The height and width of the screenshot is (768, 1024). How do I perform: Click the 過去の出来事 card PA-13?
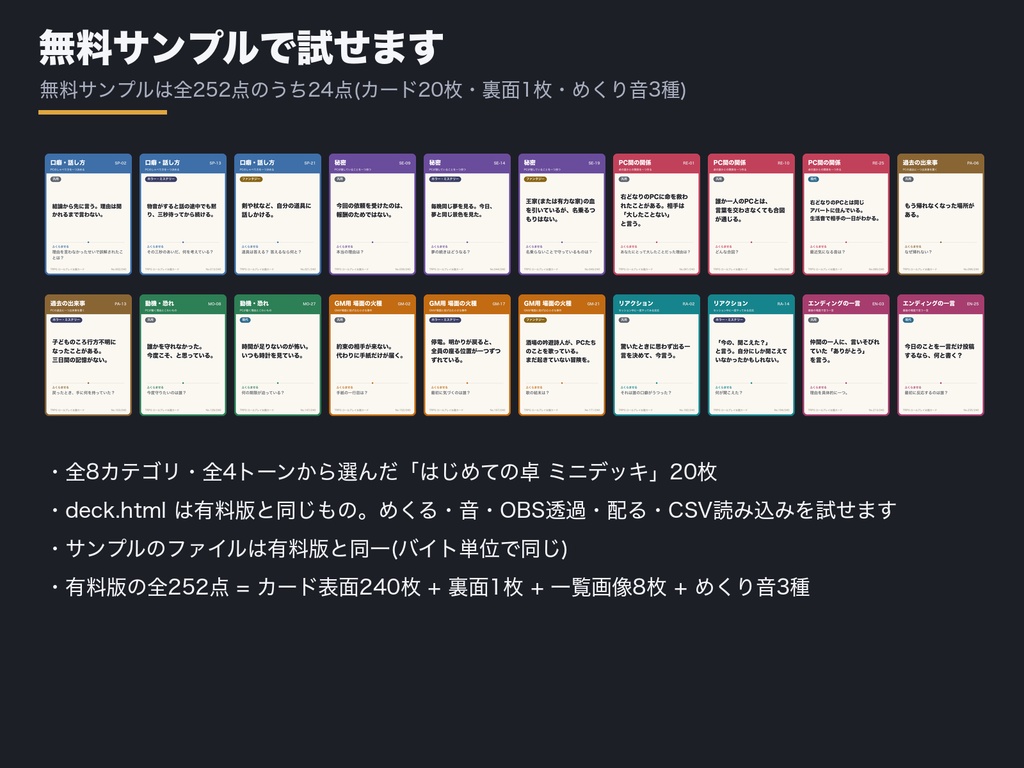pyautogui.click(x=88, y=355)
